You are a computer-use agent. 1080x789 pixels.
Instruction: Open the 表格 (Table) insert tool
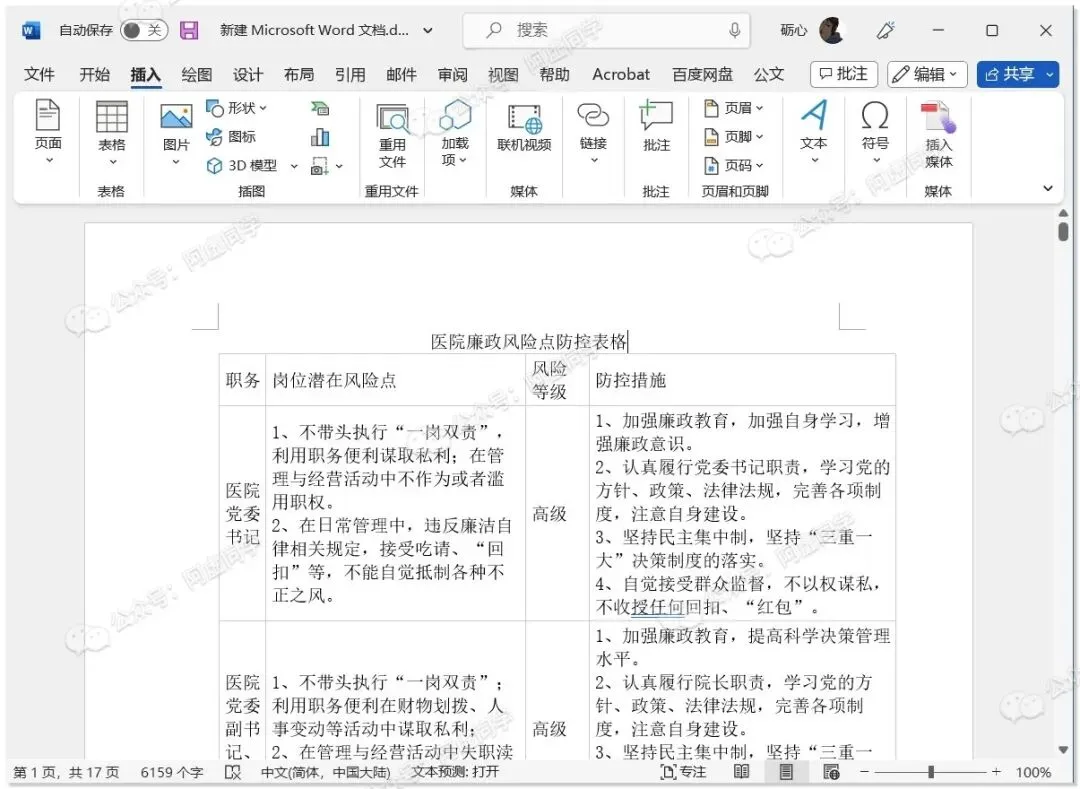coord(112,132)
